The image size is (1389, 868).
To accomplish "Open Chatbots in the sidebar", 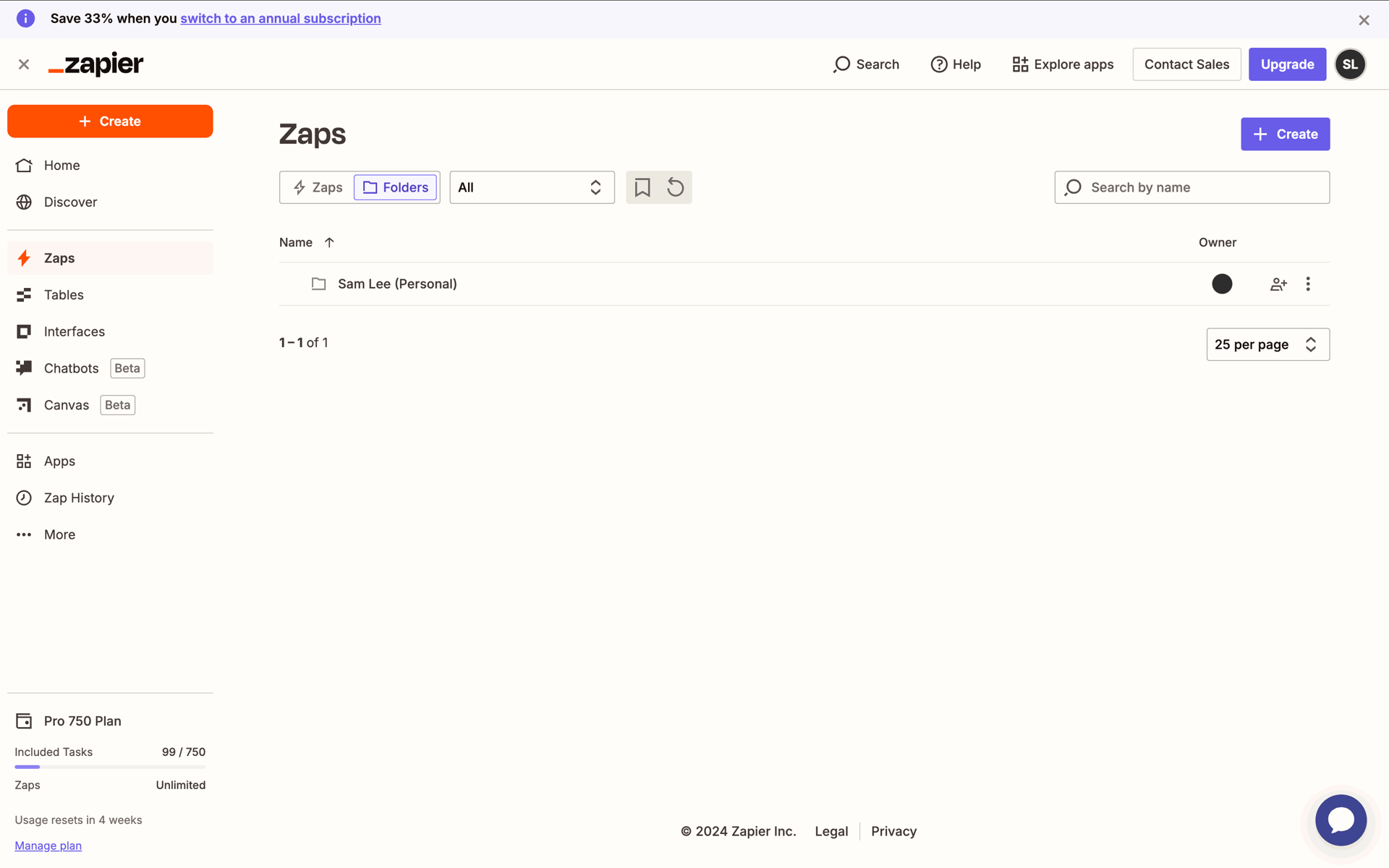I will tap(110, 368).
